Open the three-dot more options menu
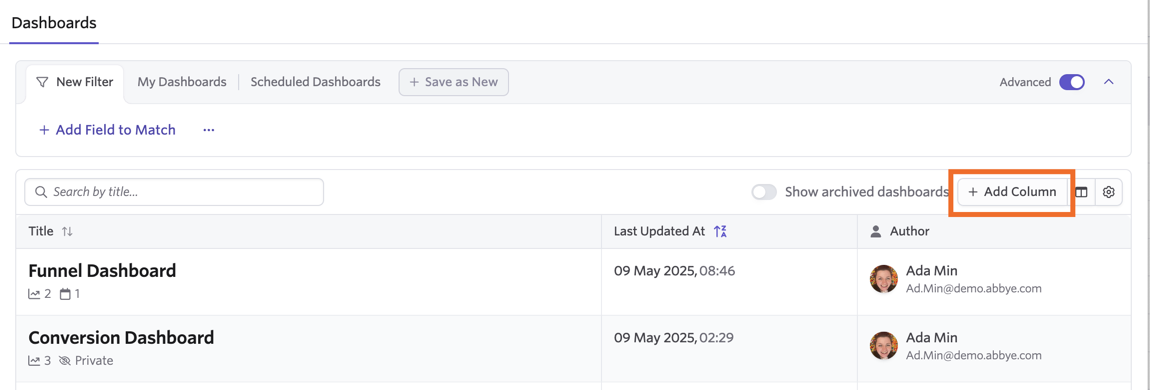Image resolution: width=1150 pixels, height=390 pixels. (x=209, y=130)
